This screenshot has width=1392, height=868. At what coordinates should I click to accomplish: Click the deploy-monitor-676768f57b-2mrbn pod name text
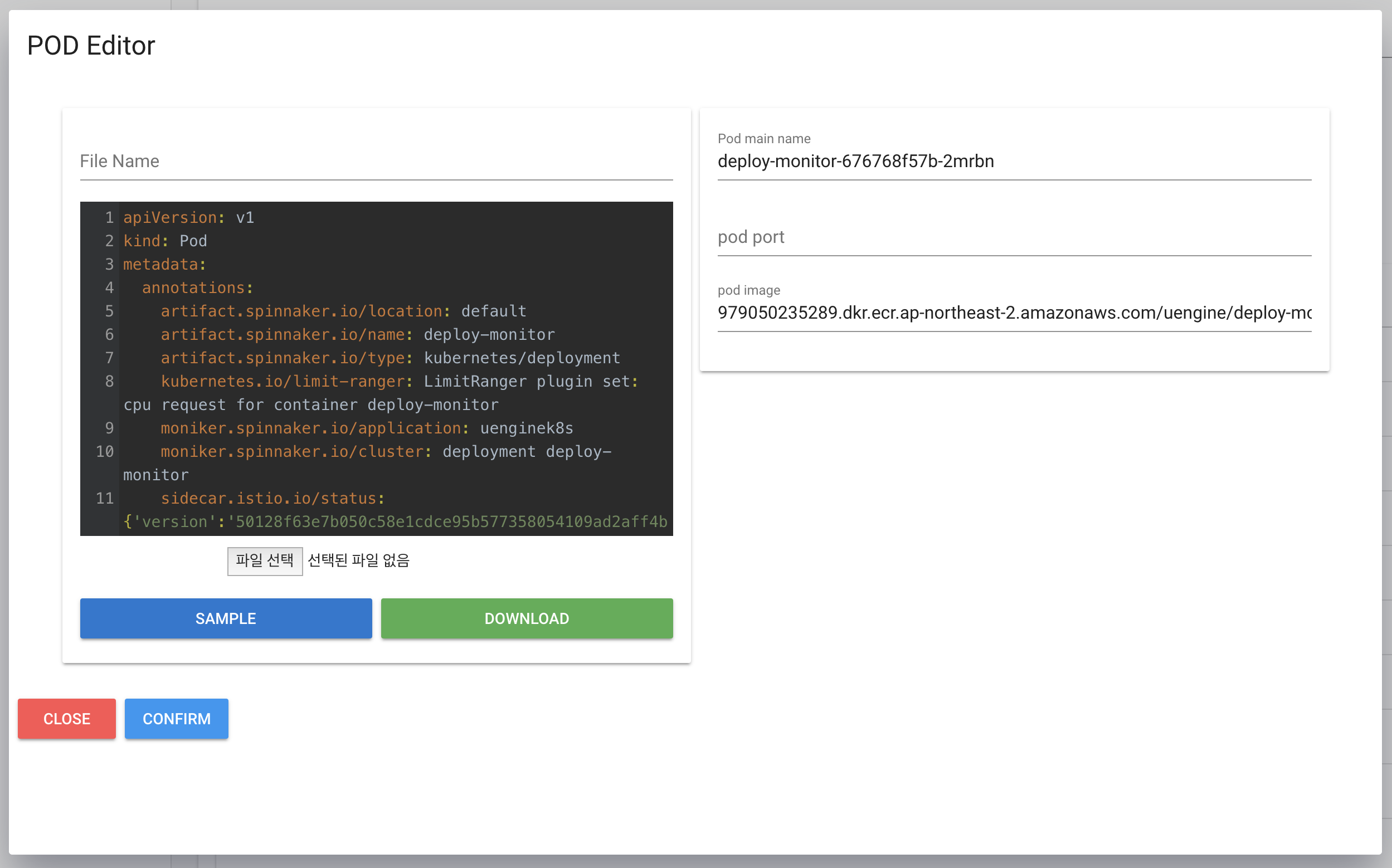point(855,162)
